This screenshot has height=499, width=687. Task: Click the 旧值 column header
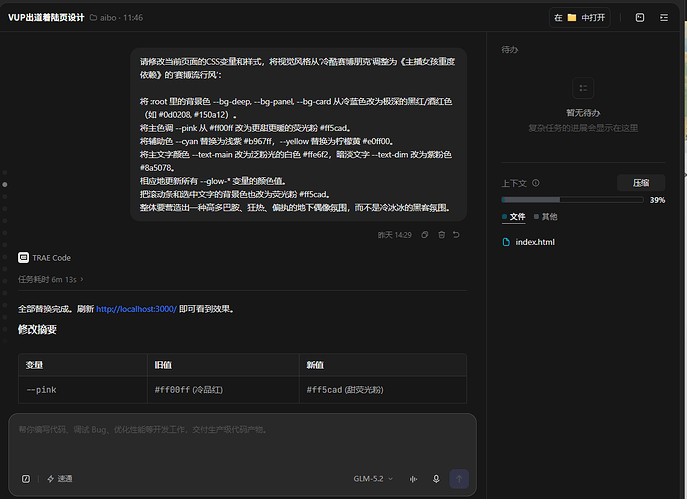pos(223,365)
